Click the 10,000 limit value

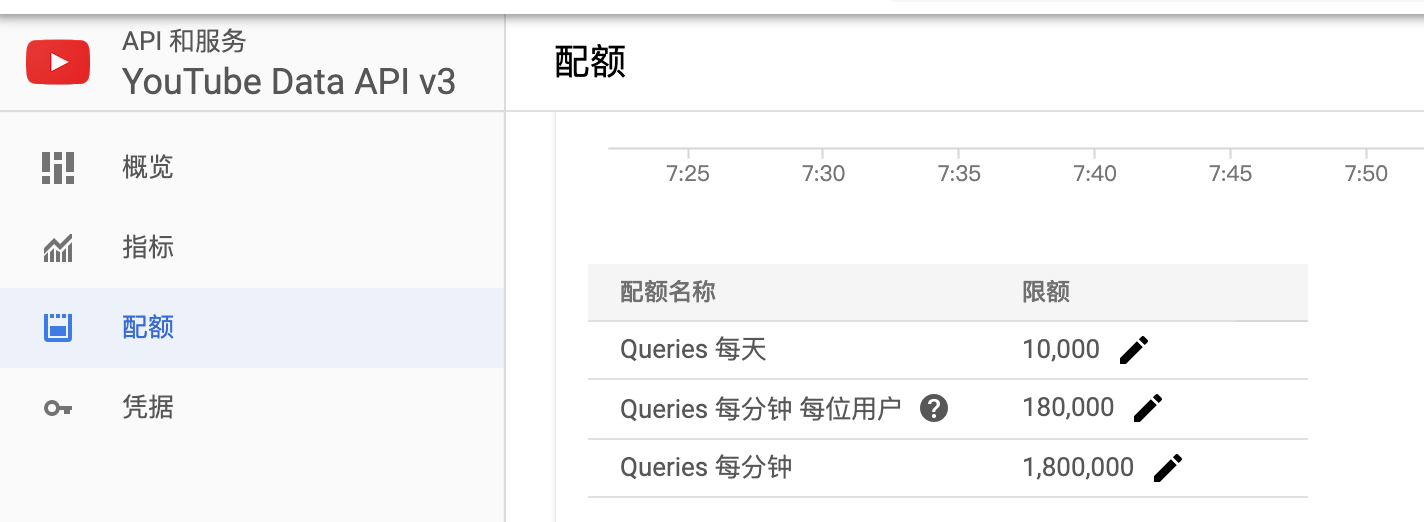(1061, 349)
